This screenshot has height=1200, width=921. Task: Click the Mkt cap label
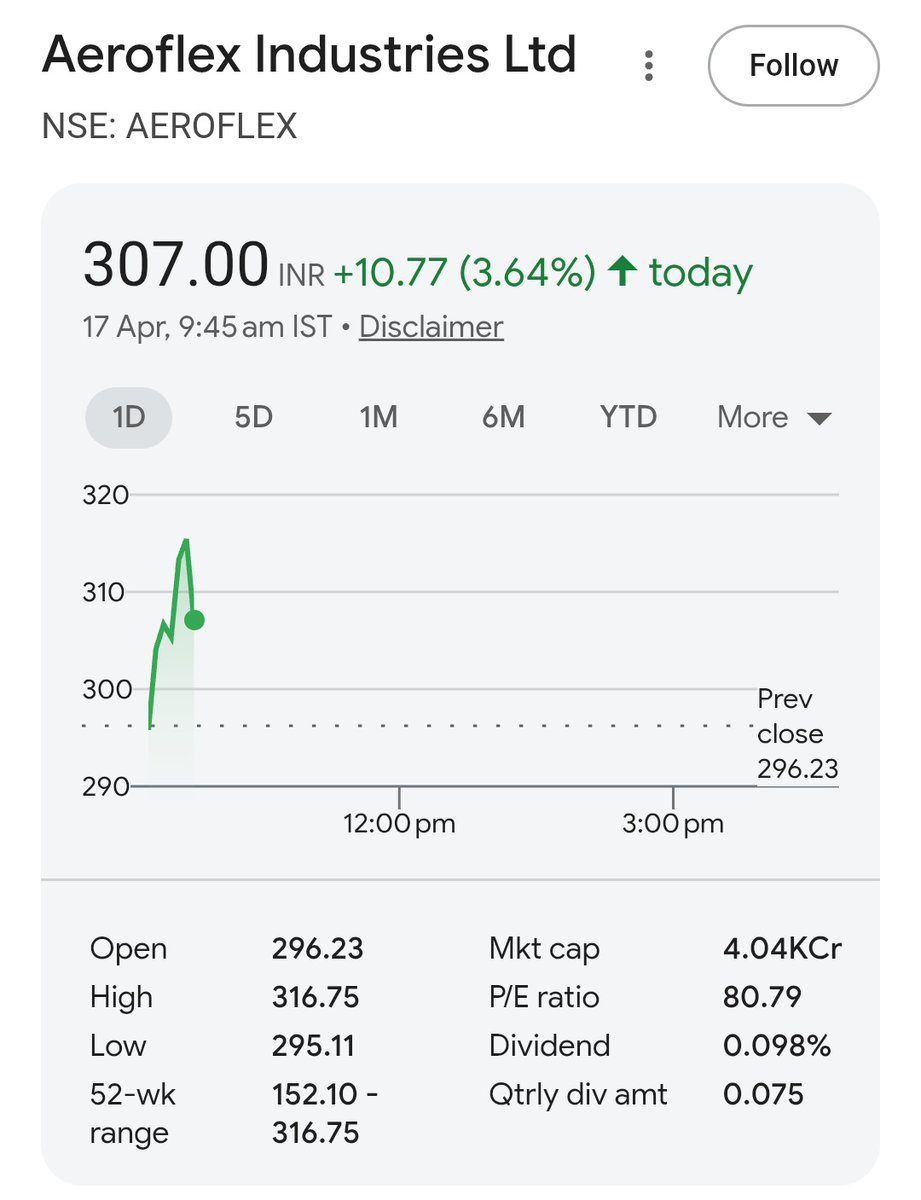(x=544, y=949)
